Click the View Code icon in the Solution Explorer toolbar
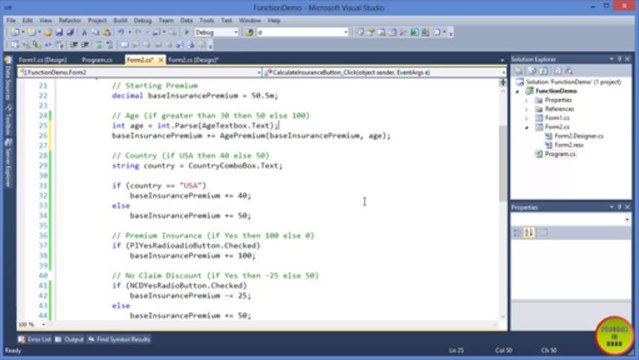Screen dimensions: 639x360 [557, 71]
